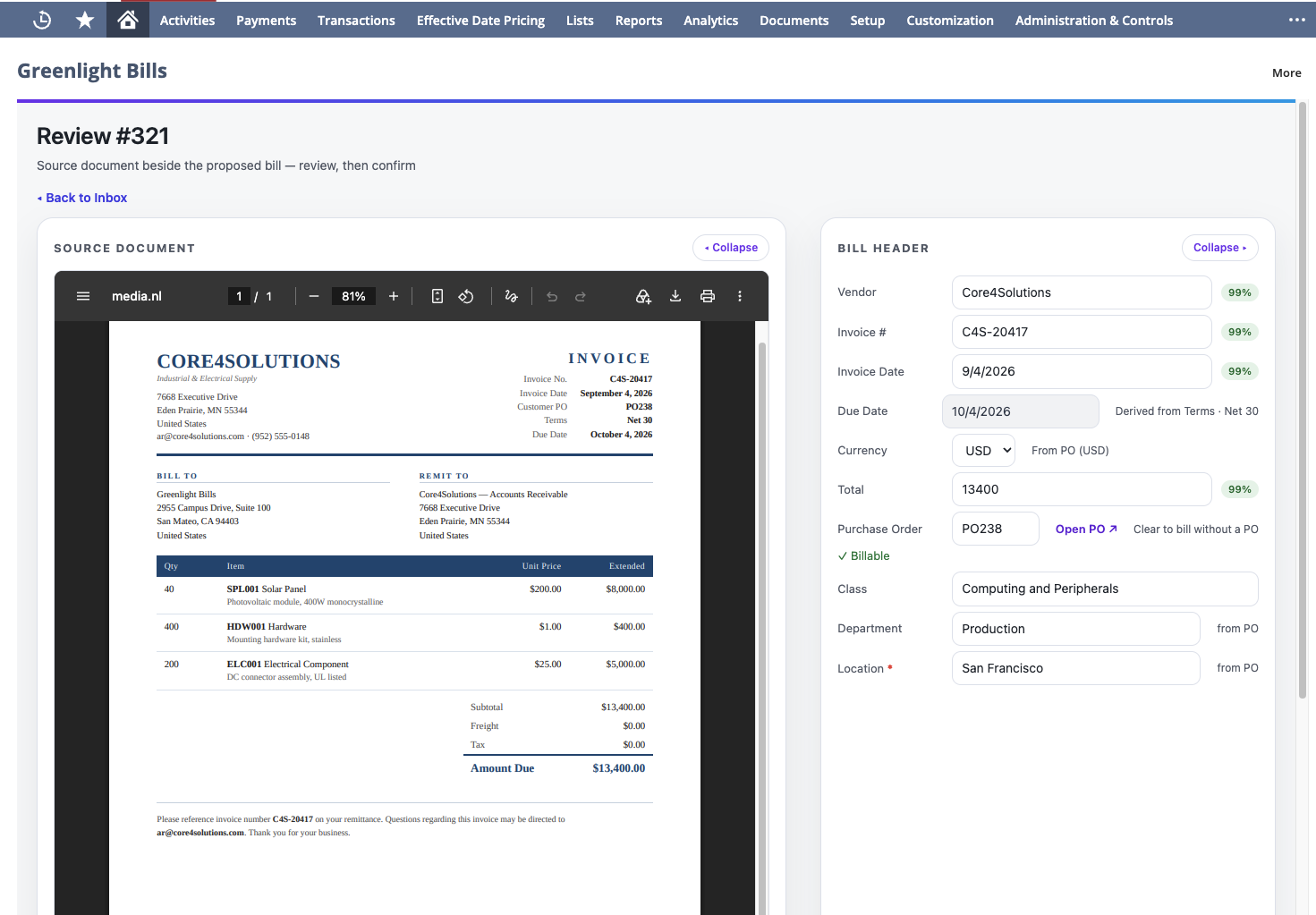Zoom out the PDF document
Image resolution: width=1316 pixels, height=915 pixels.
pyautogui.click(x=314, y=296)
